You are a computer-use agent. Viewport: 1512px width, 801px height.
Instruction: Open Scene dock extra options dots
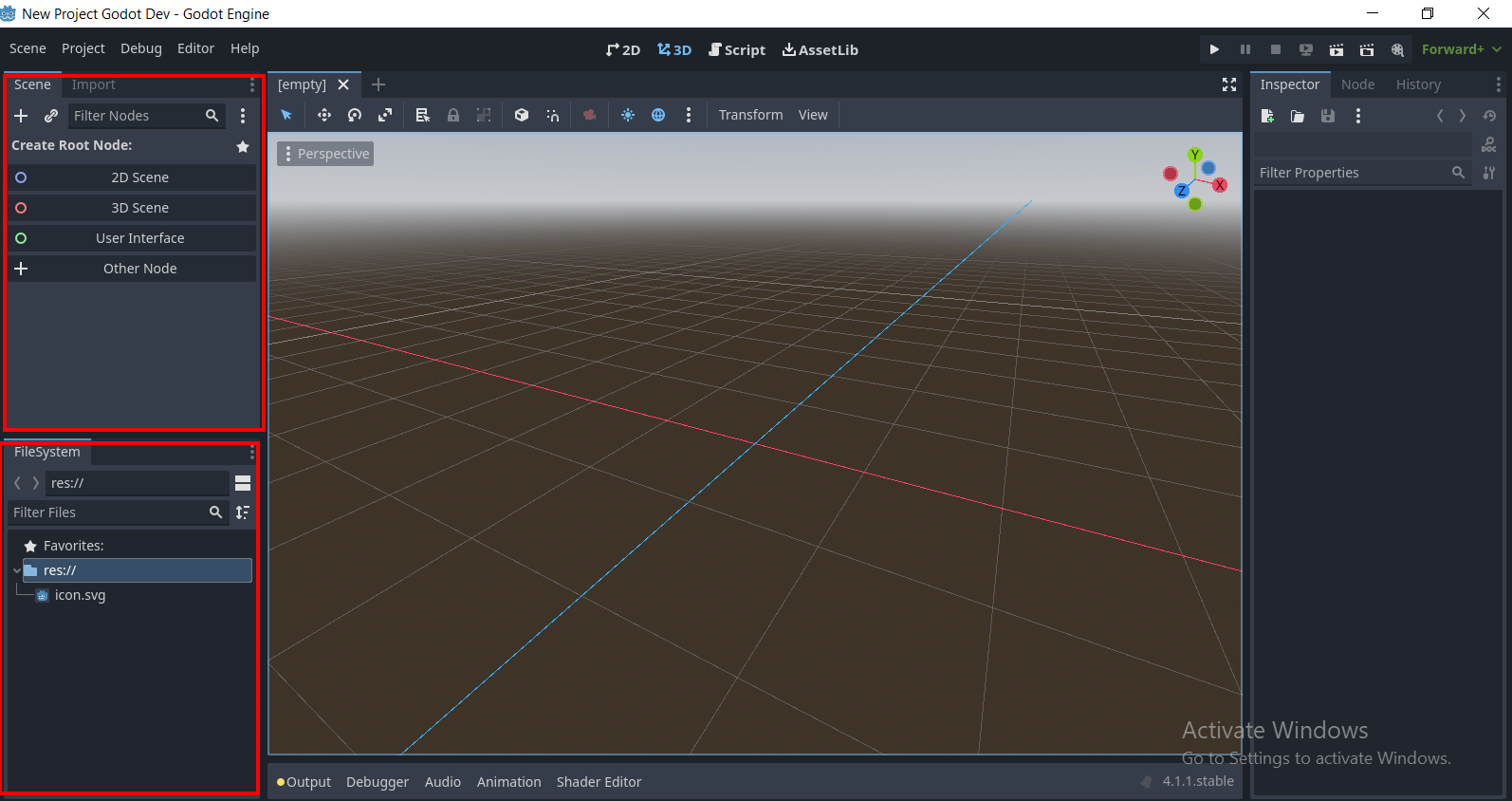pos(243,116)
